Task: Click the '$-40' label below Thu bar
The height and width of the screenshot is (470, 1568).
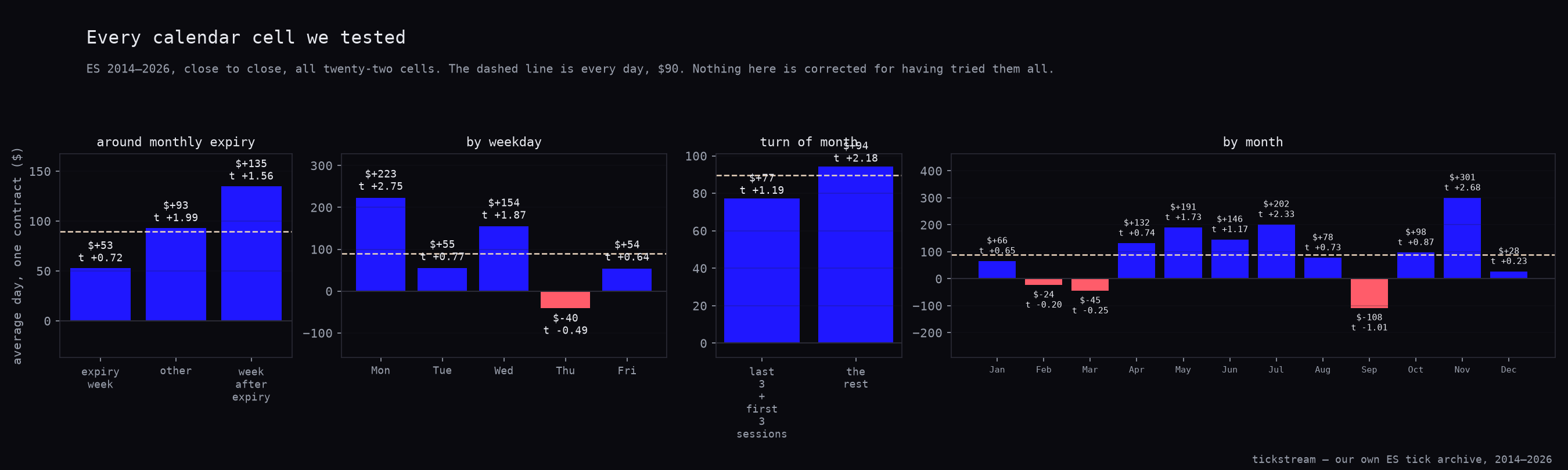Action: (x=566, y=318)
